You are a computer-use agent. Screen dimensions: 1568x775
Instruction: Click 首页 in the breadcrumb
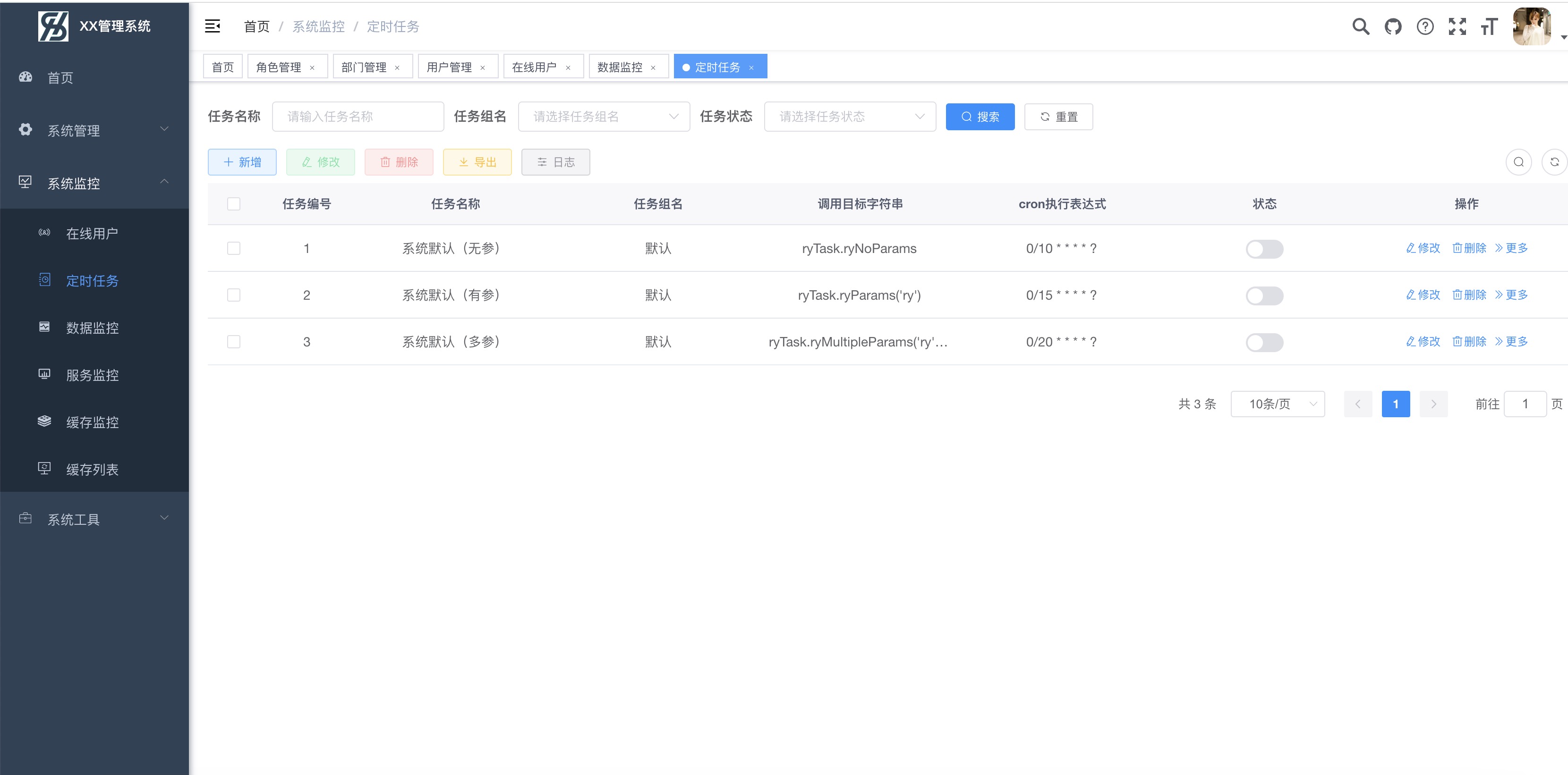pos(256,26)
